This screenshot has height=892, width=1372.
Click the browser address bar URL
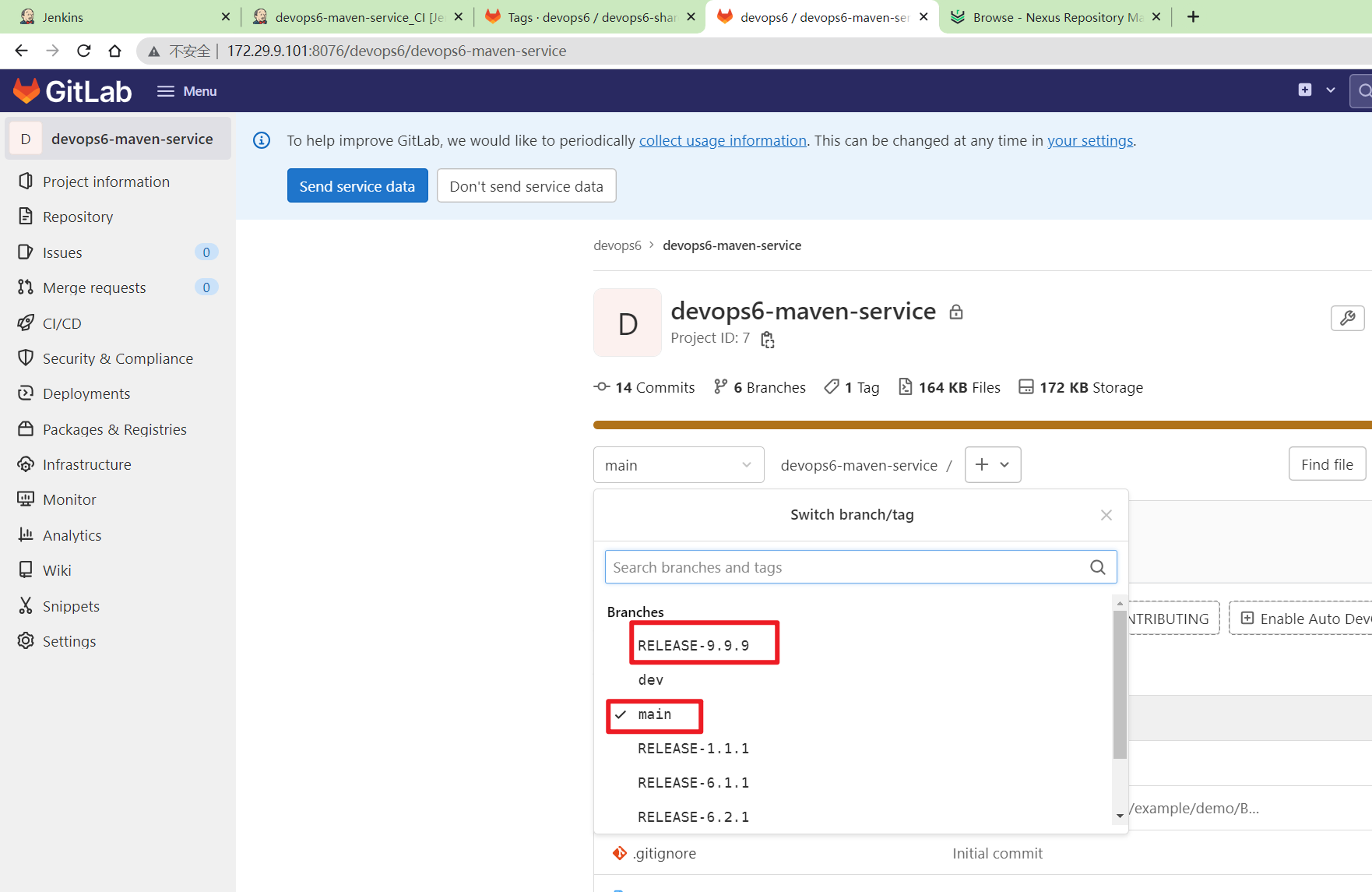(x=396, y=51)
